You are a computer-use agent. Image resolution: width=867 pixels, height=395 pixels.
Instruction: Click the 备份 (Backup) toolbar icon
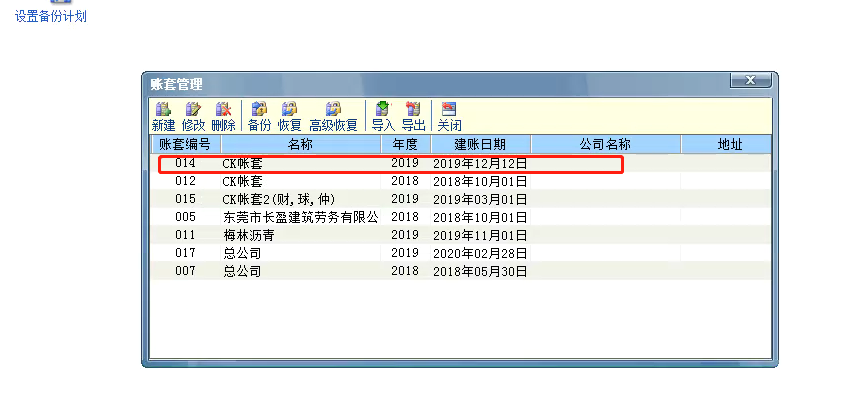click(x=259, y=116)
